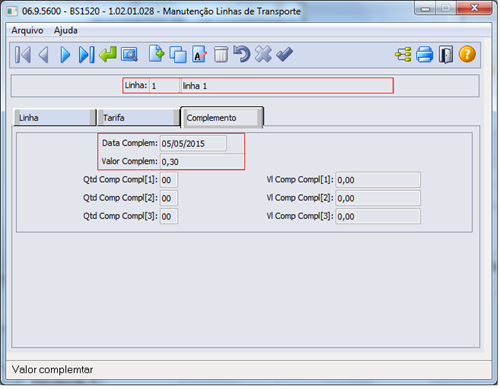Minimize the window

[425, 8]
